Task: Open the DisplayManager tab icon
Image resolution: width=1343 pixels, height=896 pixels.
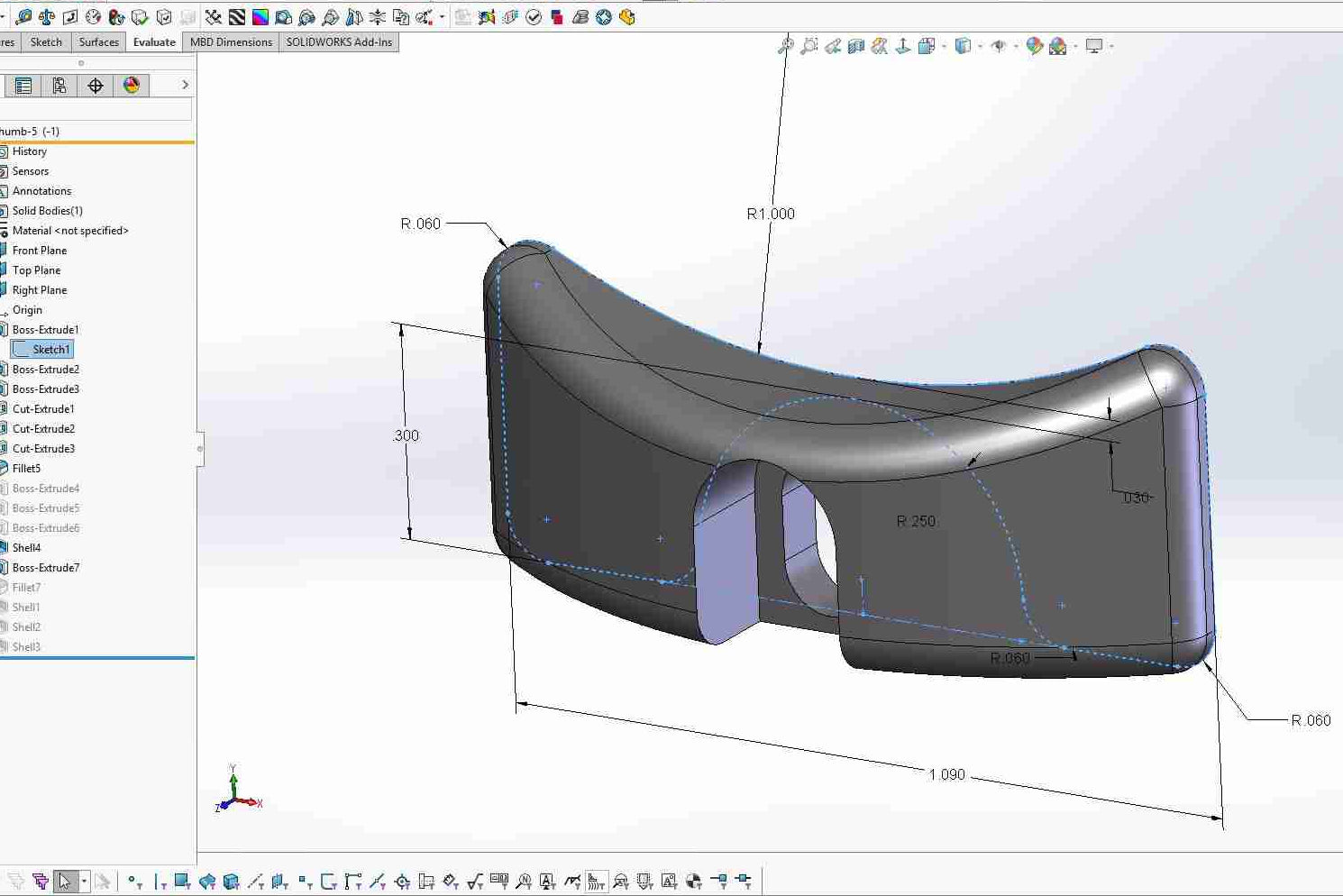Action: pyautogui.click(x=132, y=85)
